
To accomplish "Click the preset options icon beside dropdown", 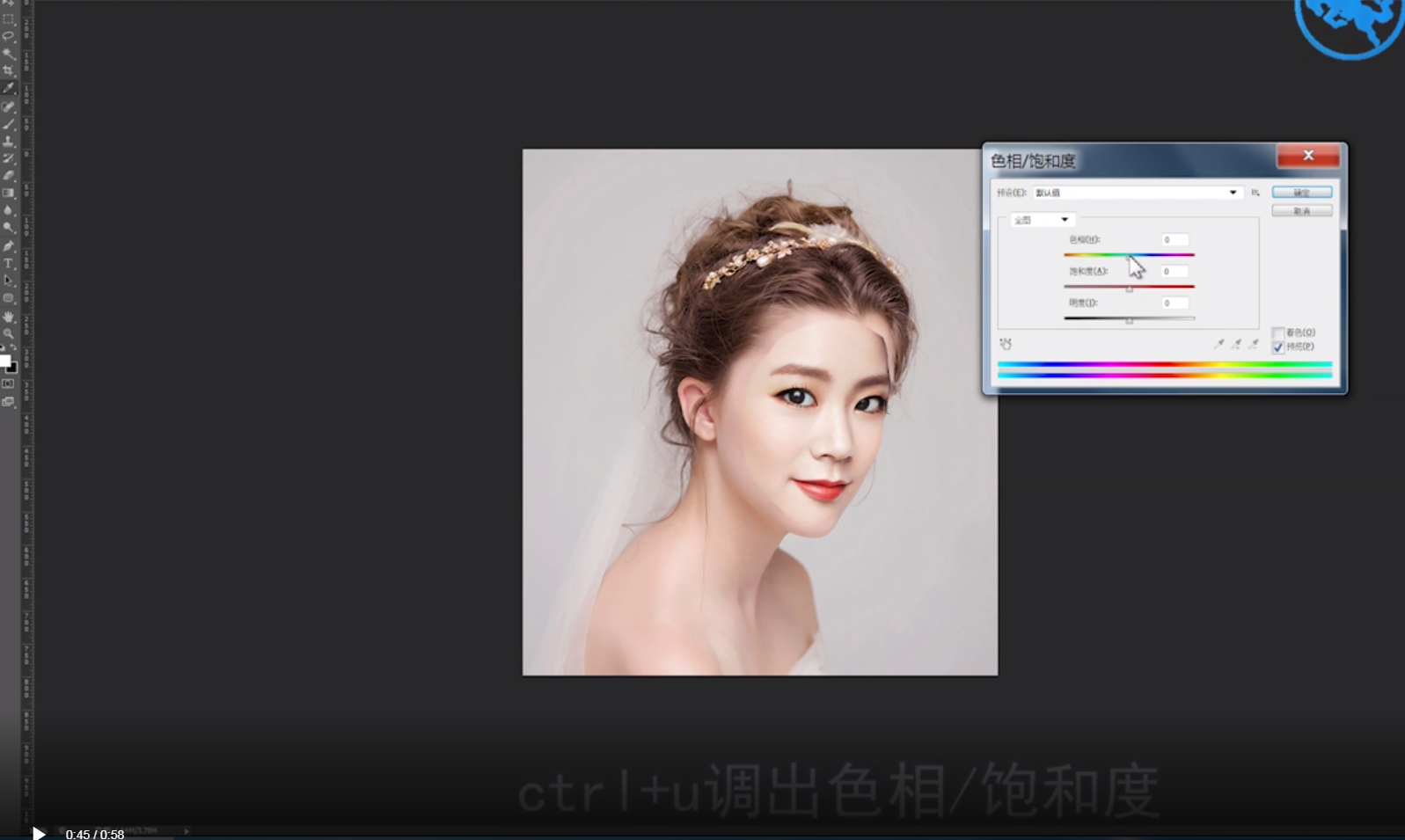I will [x=1255, y=193].
